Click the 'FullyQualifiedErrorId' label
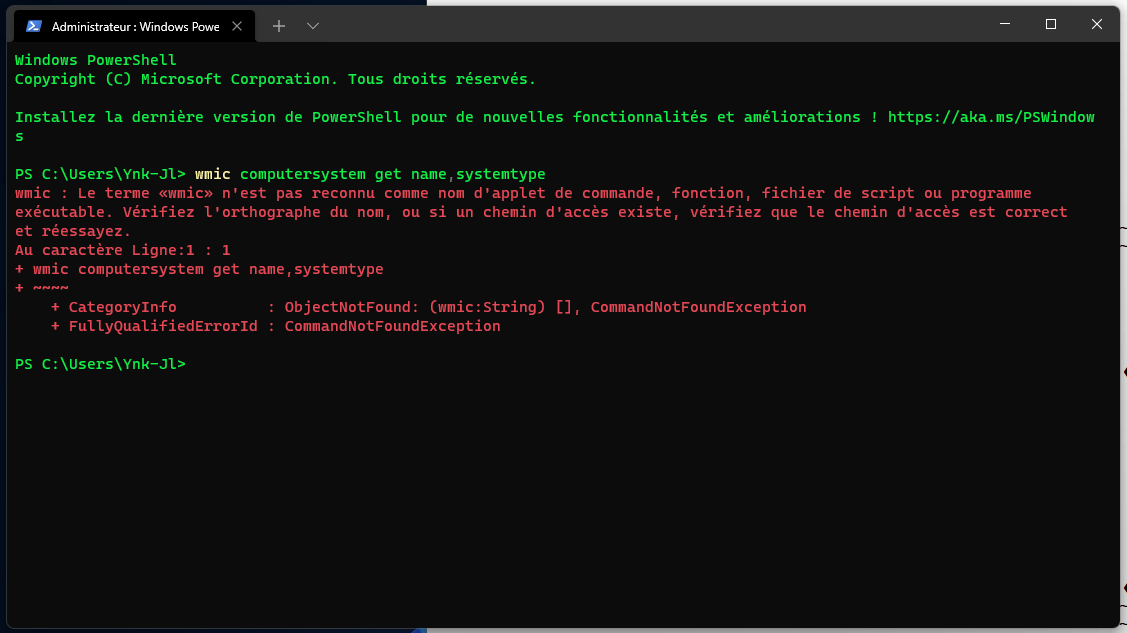The image size is (1127, 633). click(163, 326)
